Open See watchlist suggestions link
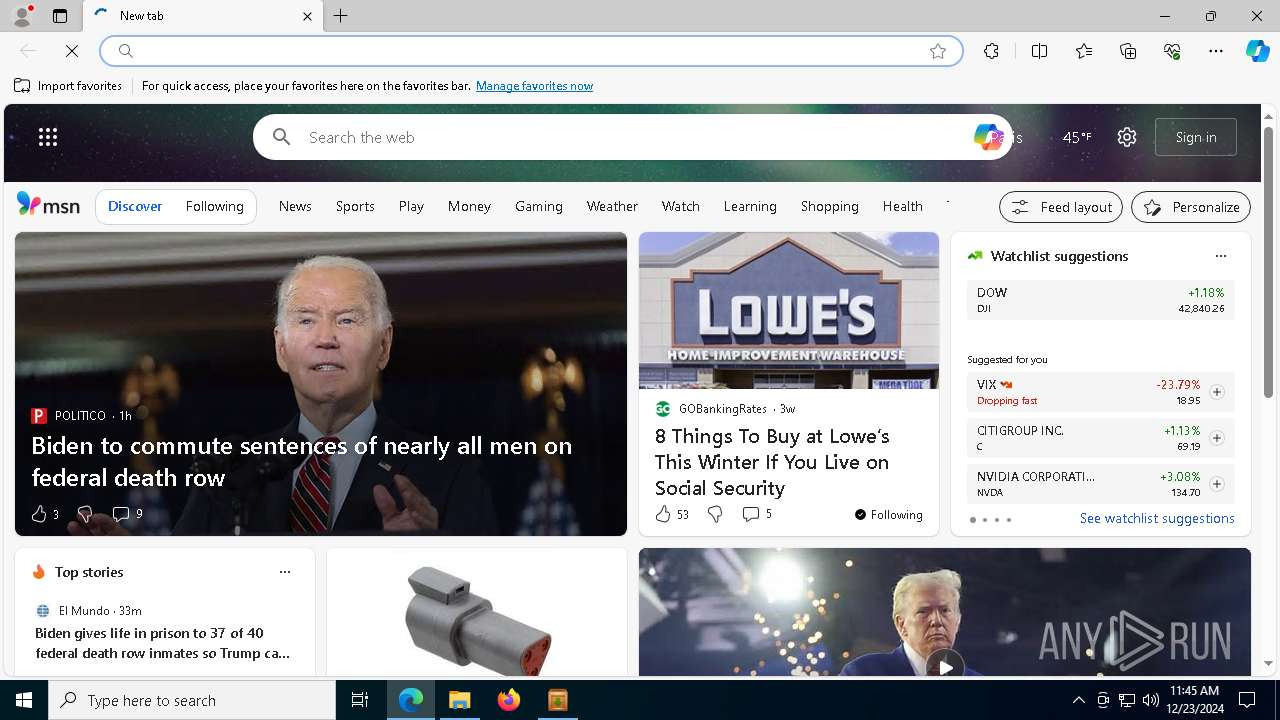The image size is (1280, 720). 1157,518
